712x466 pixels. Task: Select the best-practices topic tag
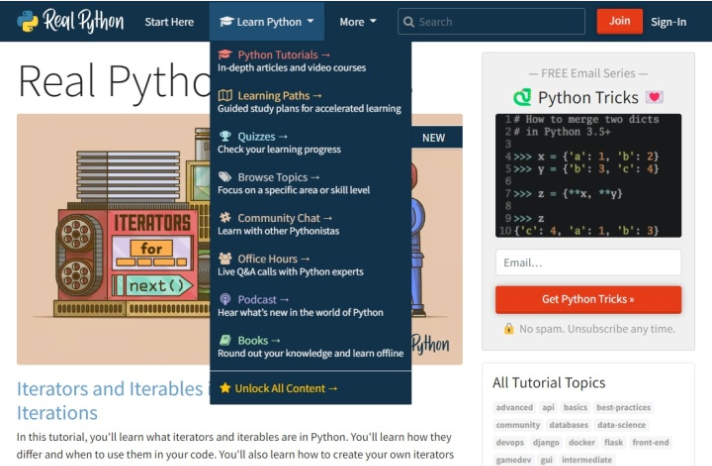click(x=623, y=407)
